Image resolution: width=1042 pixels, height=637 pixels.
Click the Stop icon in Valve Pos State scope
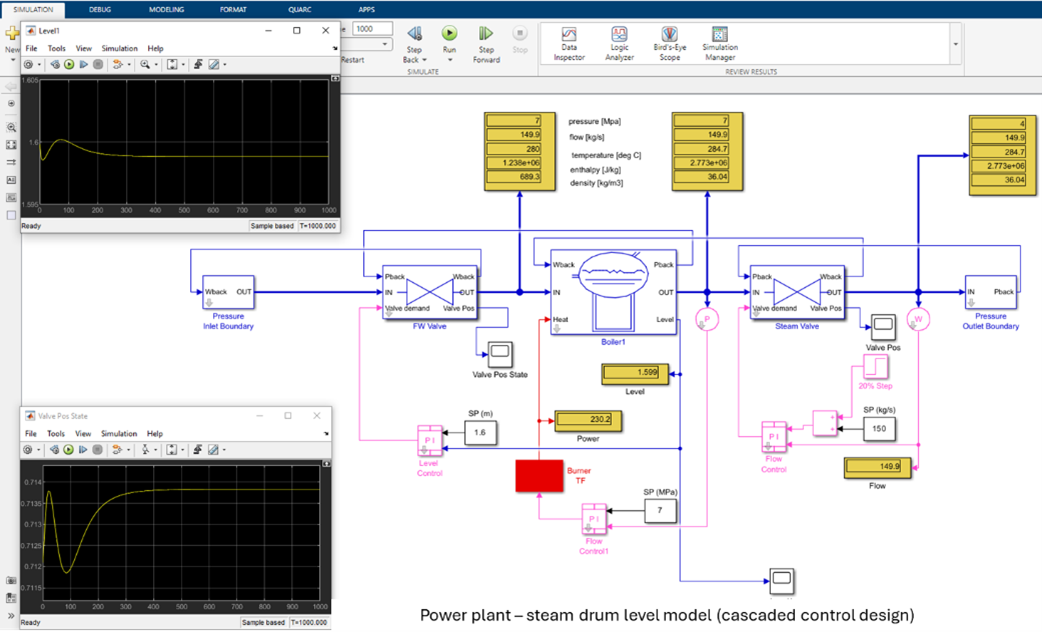[98, 450]
